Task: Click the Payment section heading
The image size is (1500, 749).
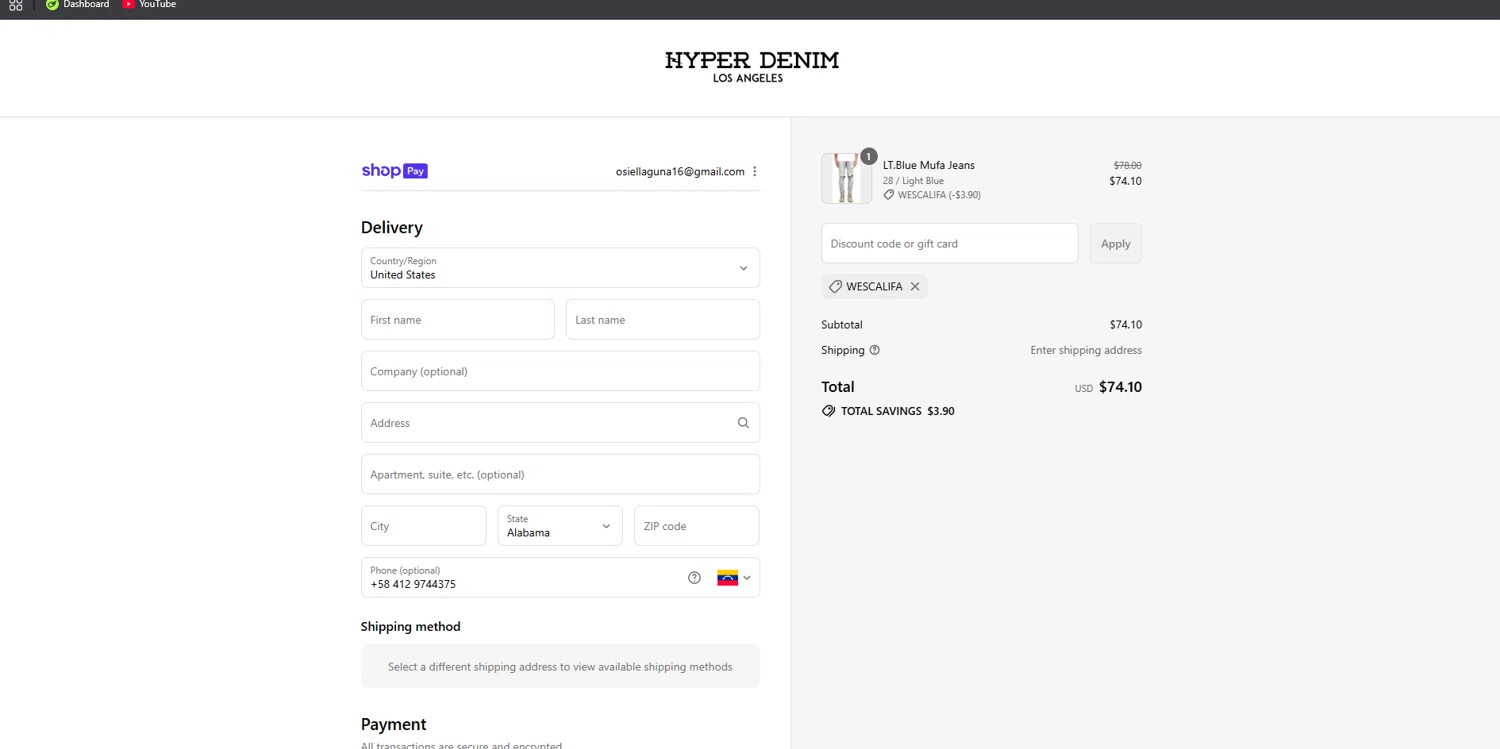Action: [393, 724]
